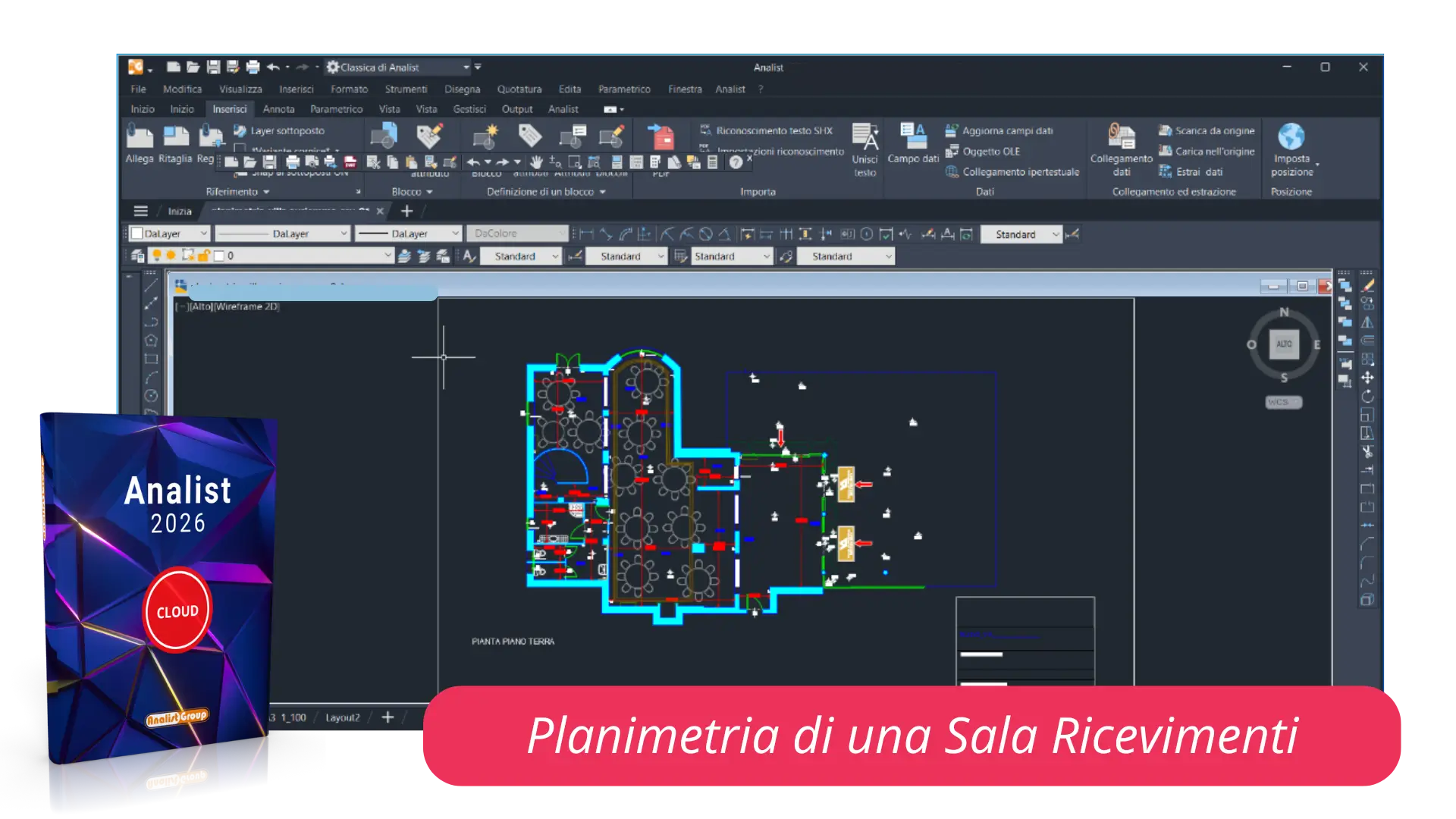Click Estrai dati button
The height and width of the screenshot is (819, 1456).
(1198, 172)
